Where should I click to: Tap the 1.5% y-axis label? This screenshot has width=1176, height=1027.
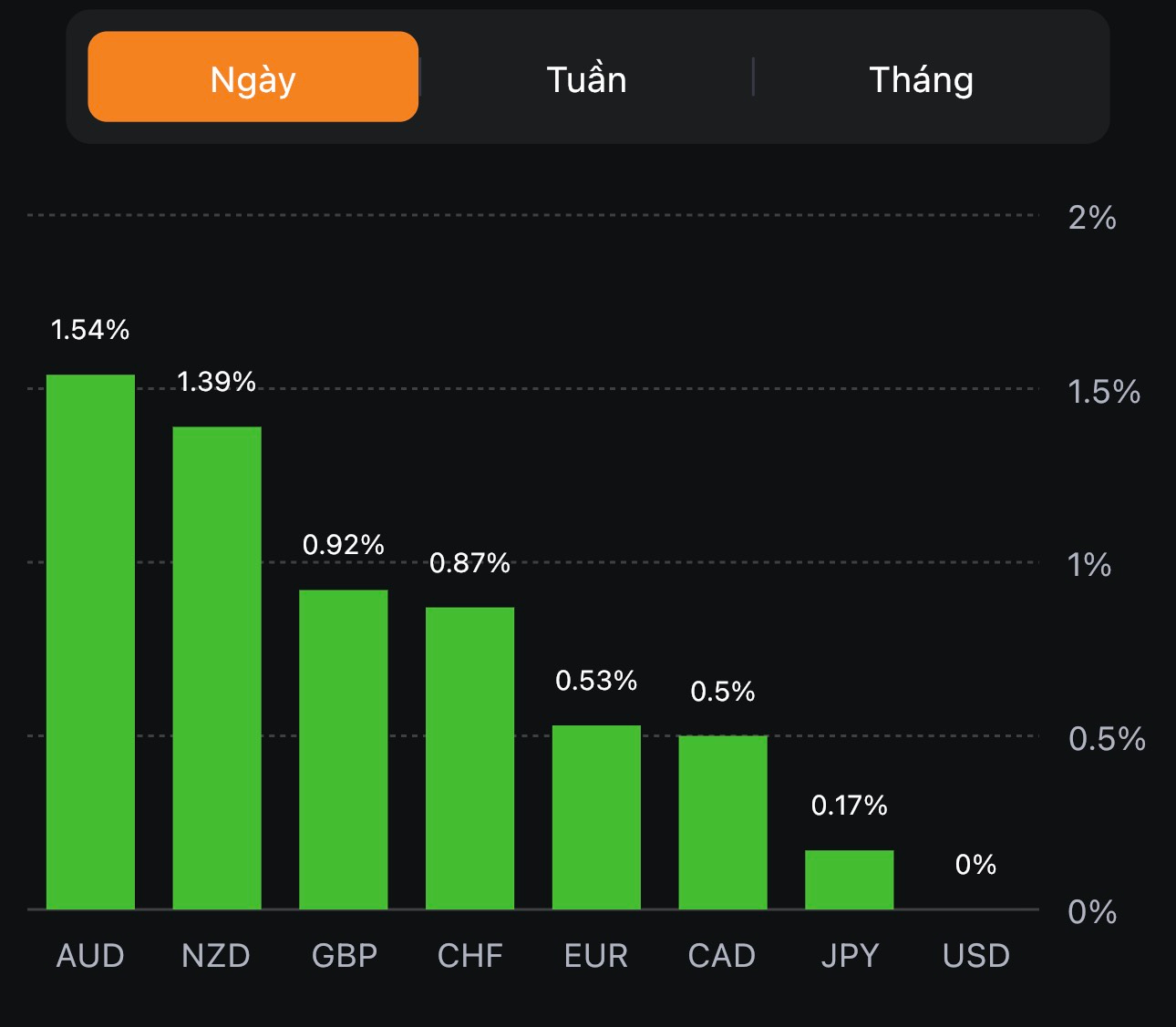point(1104,392)
